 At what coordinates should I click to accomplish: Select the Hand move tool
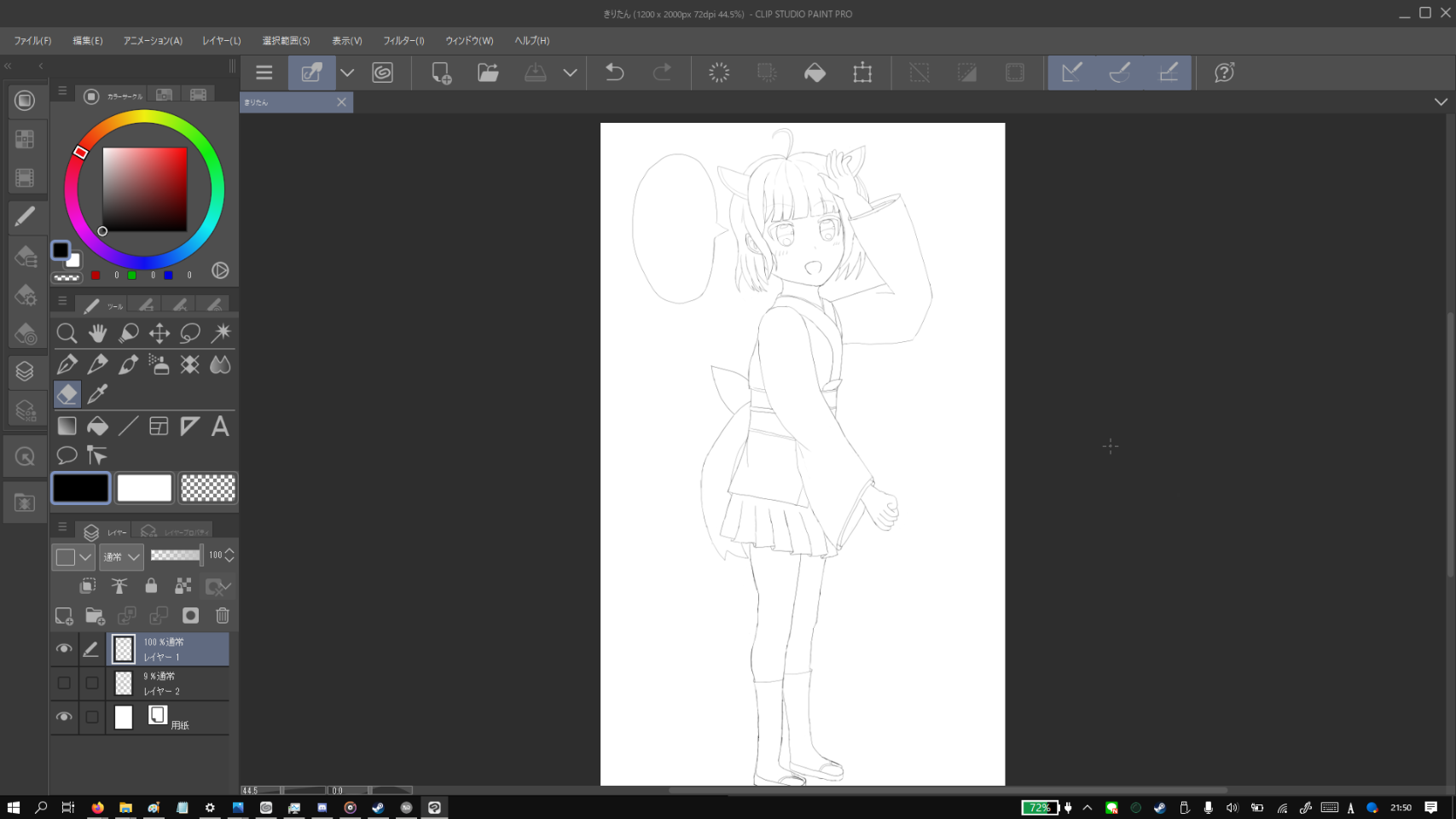pos(97,334)
